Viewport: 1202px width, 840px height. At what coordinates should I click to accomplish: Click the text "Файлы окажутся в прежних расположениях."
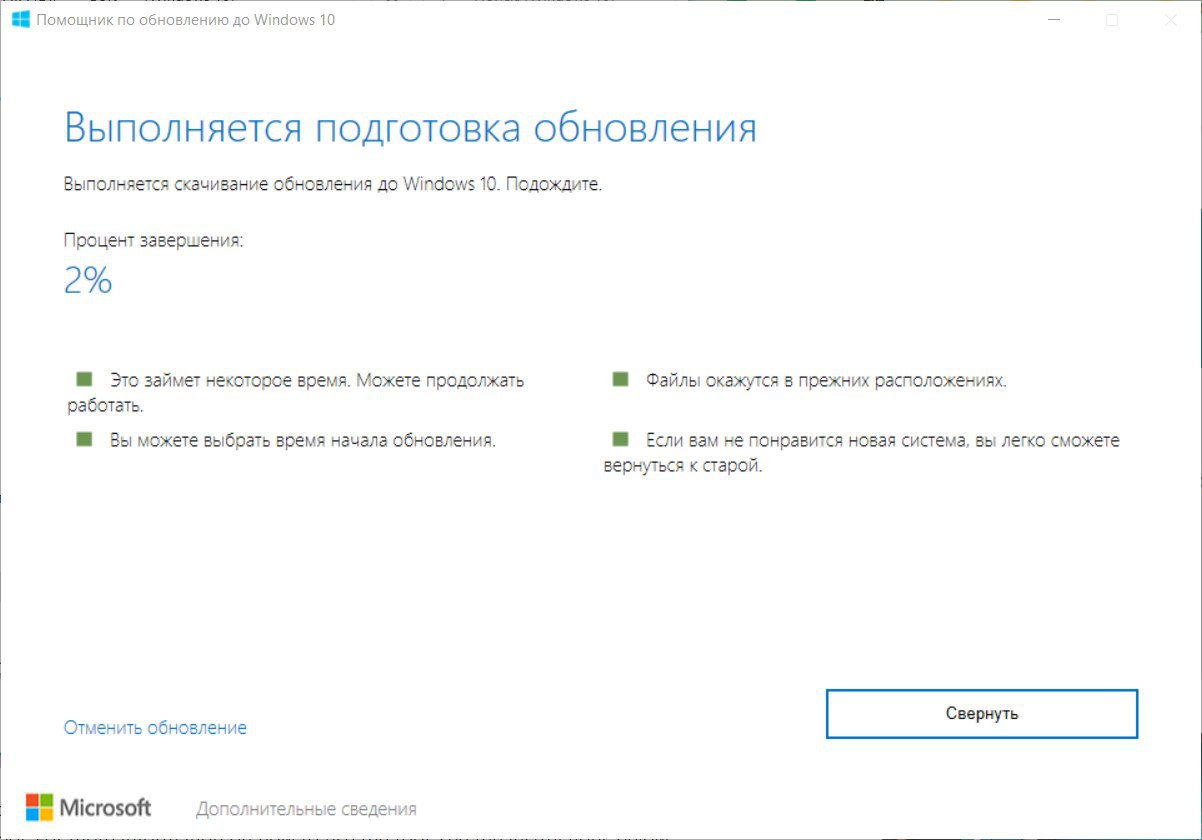point(826,381)
